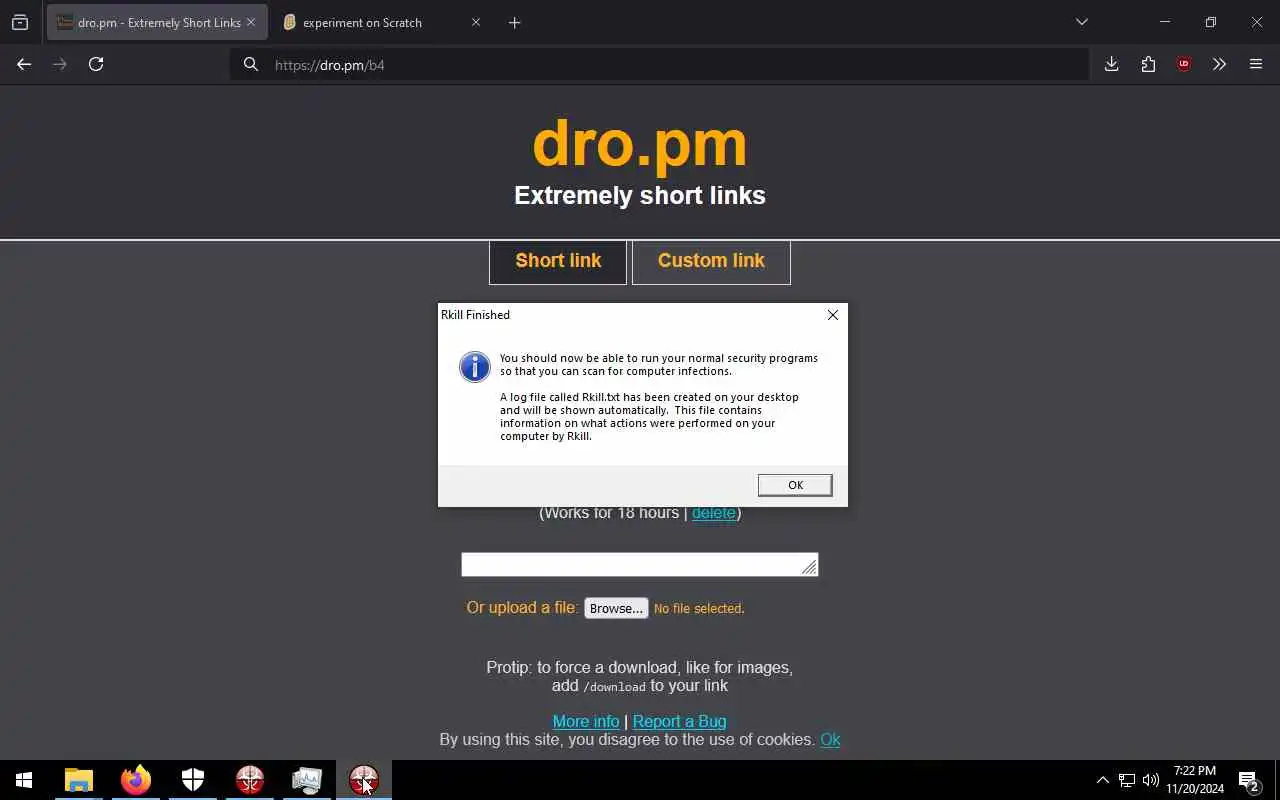Click the No file selected. label
This screenshot has height=800, width=1280.
point(699,608)
